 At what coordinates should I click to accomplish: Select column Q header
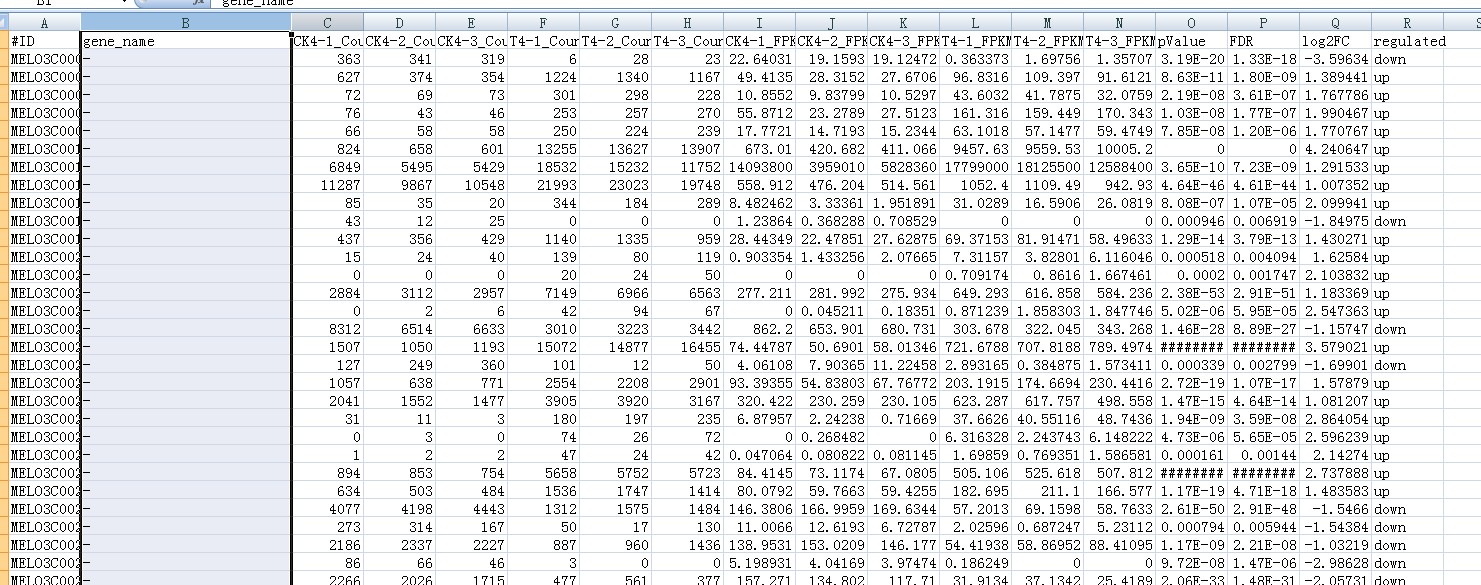pyautogui.click(x=1335, y=22)
